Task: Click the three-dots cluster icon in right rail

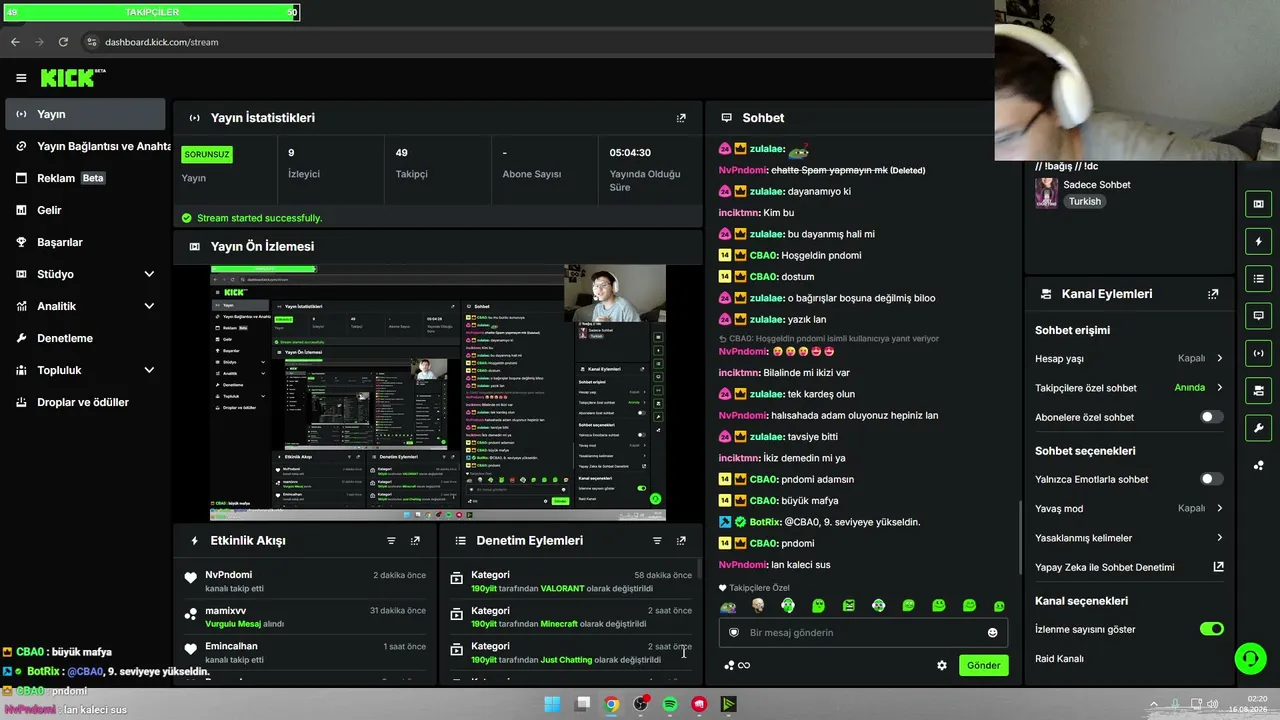Action: (1258, 465)
